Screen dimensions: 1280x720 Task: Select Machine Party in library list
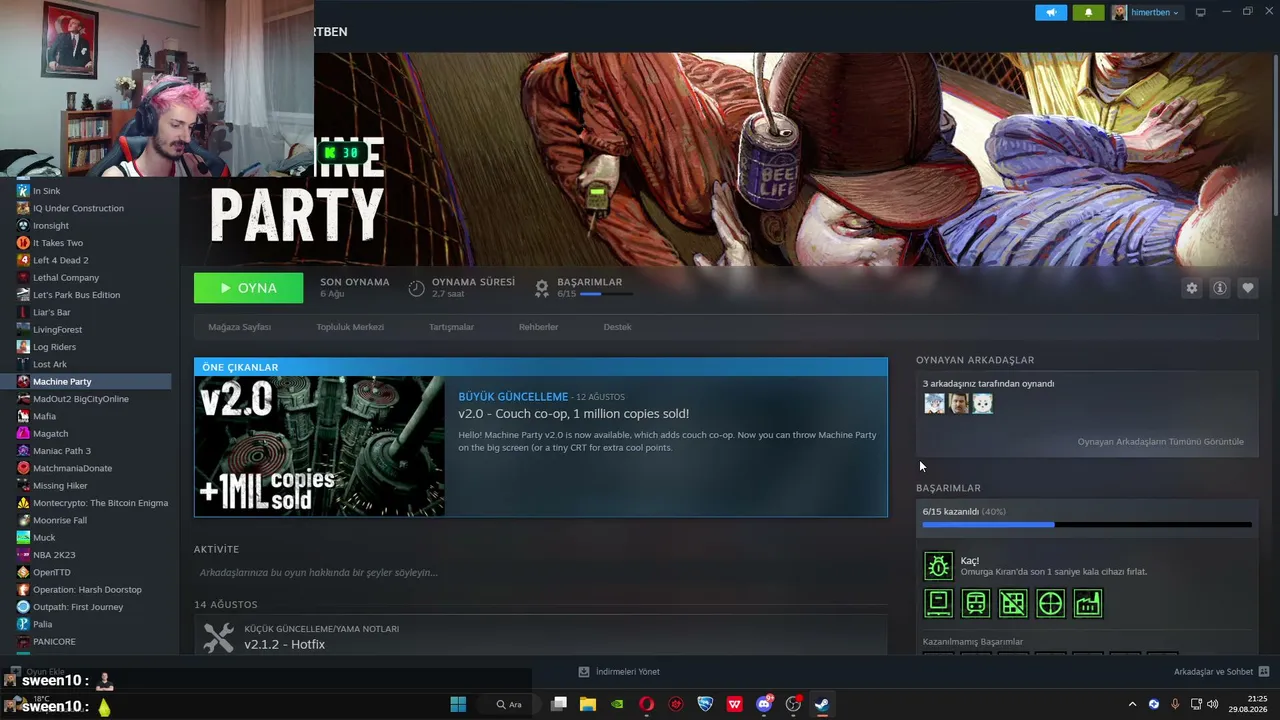point(86,382)
